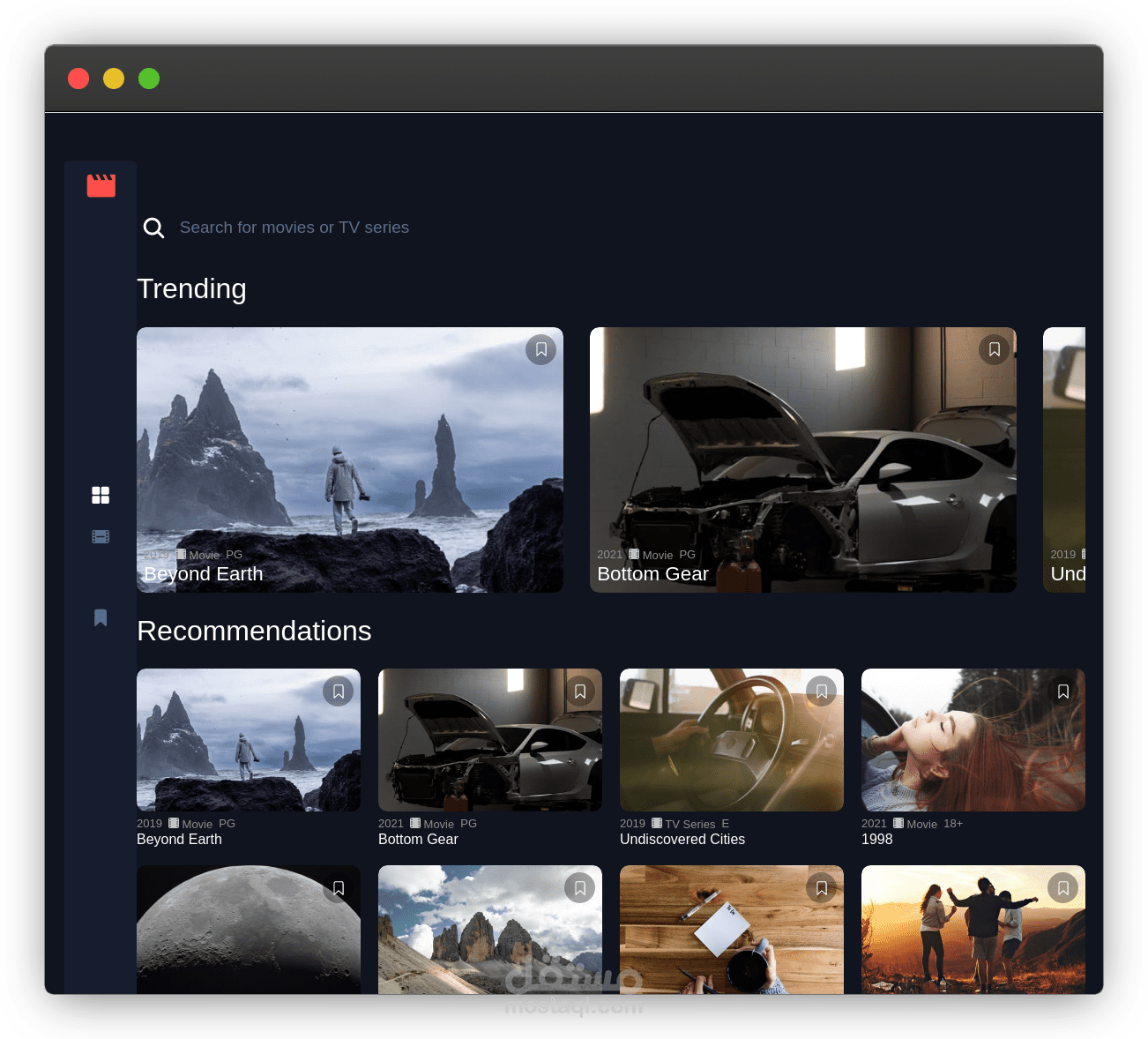Open the Home grid icon in sidebar
This screenshot has height=1039, width=1148.
click(x=101, y=495)
